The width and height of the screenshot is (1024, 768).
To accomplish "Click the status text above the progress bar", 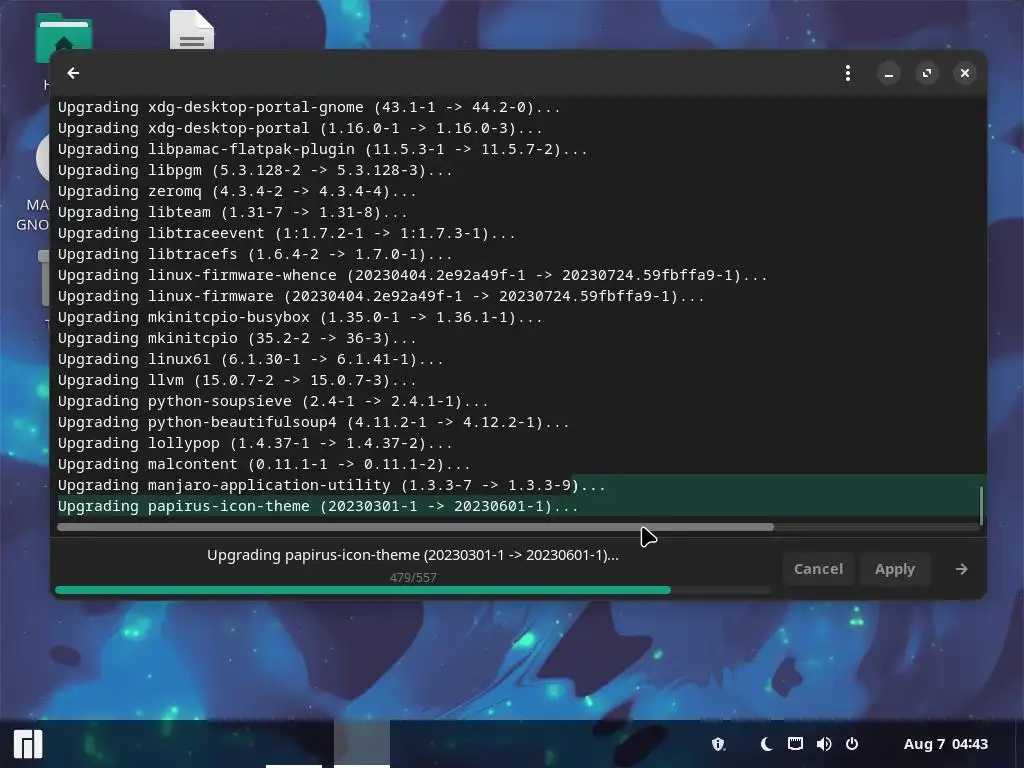I will point(413,555).
